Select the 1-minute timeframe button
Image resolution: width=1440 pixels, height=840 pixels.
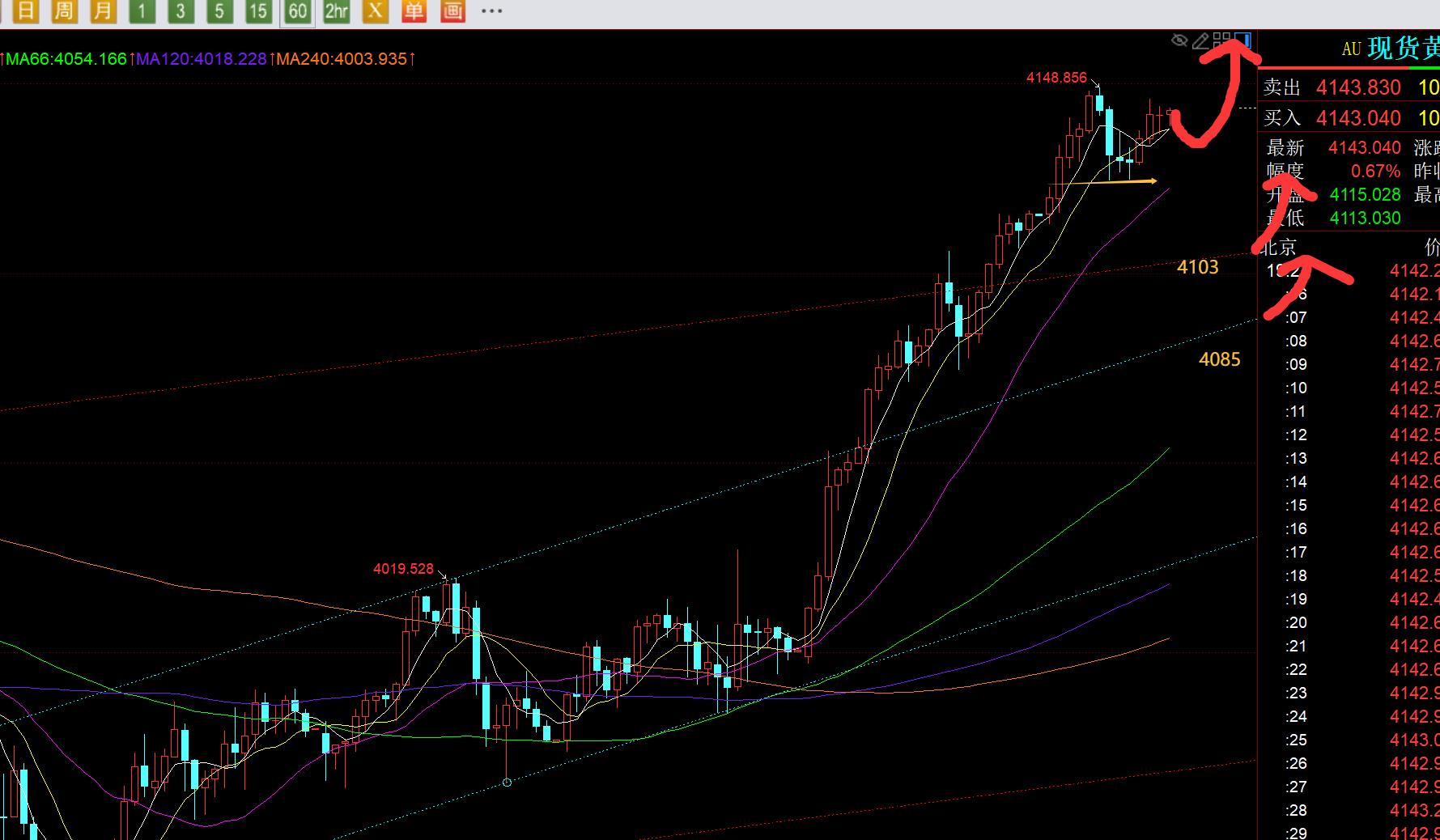pos(142,11)
